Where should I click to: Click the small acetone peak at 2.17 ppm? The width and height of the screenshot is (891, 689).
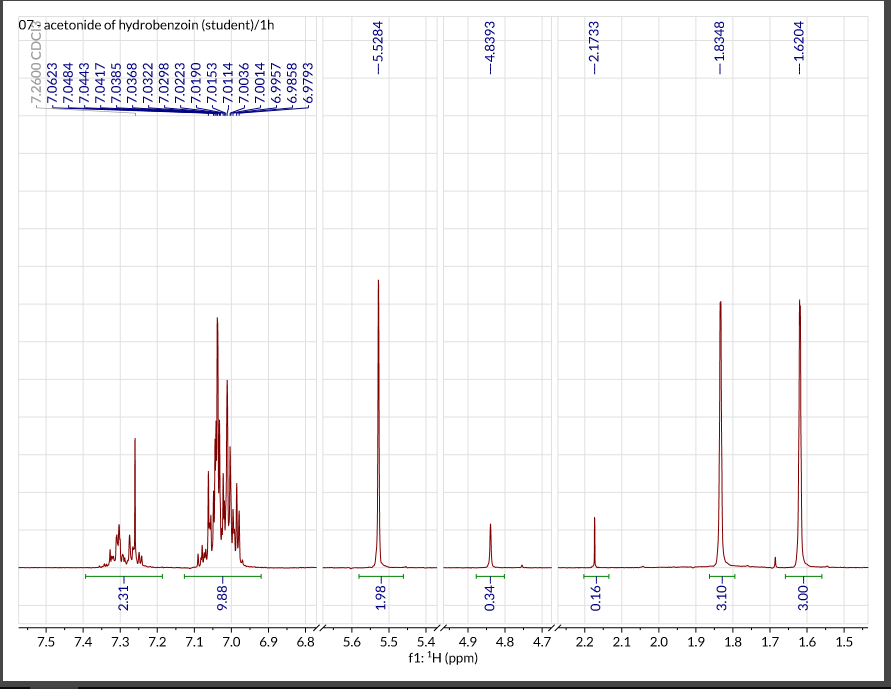pyautogui.click(x=594, y=543)
